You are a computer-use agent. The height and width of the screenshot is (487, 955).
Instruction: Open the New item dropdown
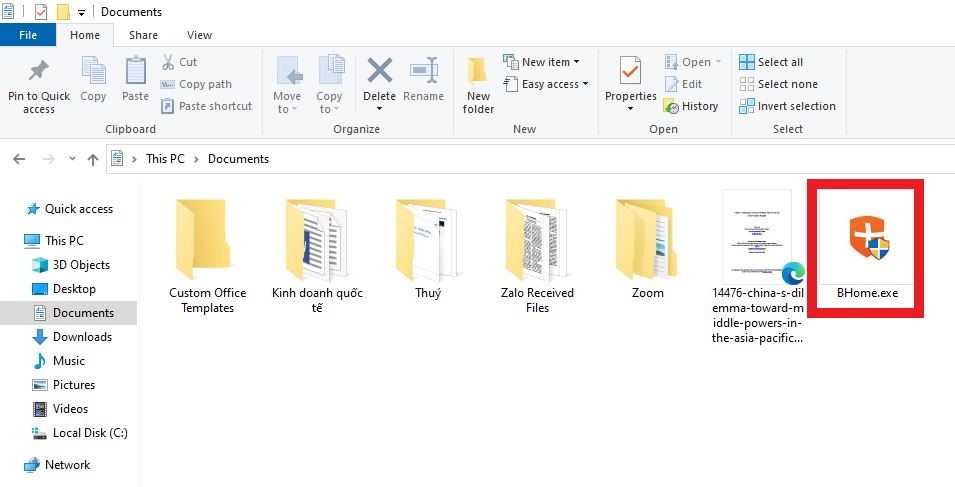point(541,62)
